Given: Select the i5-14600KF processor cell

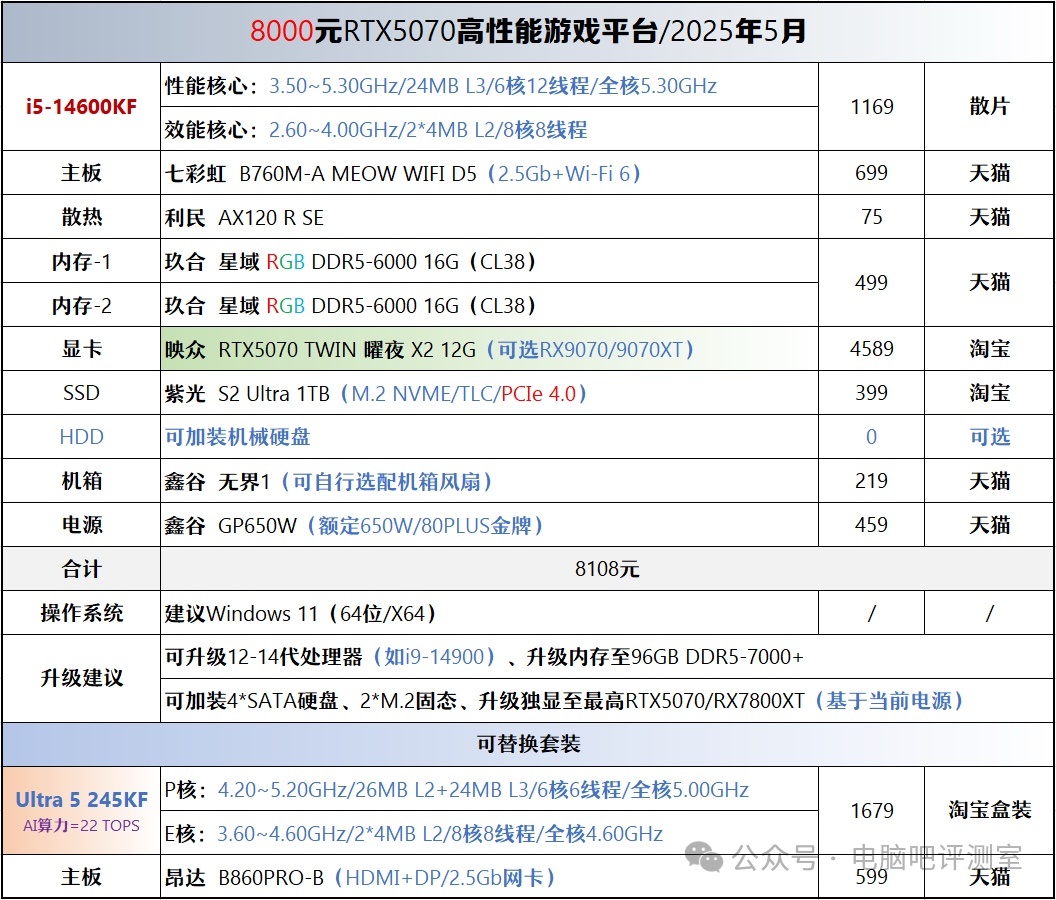Looking at the screenshot, I should 81,107.
